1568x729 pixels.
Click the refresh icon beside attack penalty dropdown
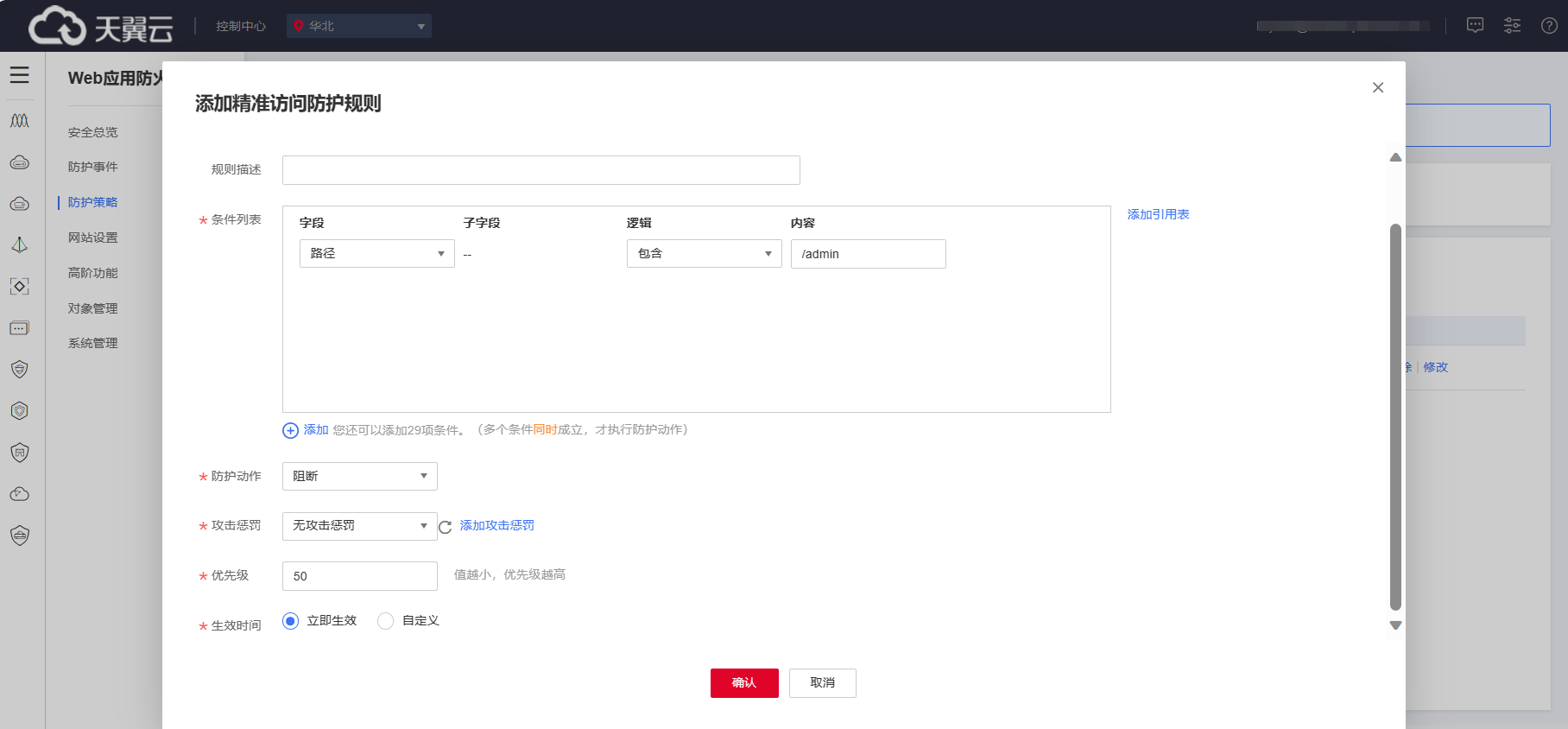click(x=446, y=527)
